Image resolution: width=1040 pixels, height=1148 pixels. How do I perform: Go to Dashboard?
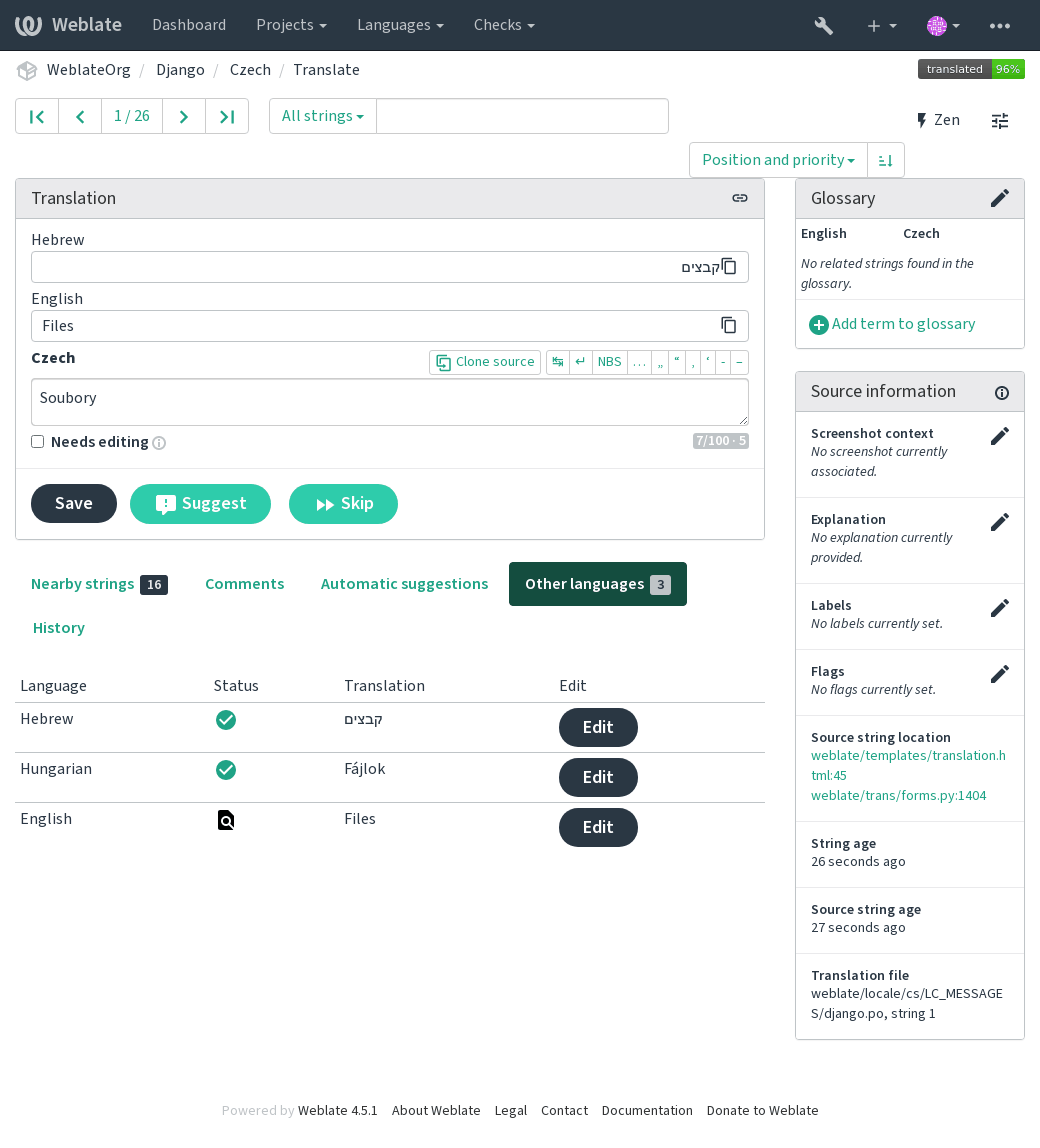(x=189, y=25)
